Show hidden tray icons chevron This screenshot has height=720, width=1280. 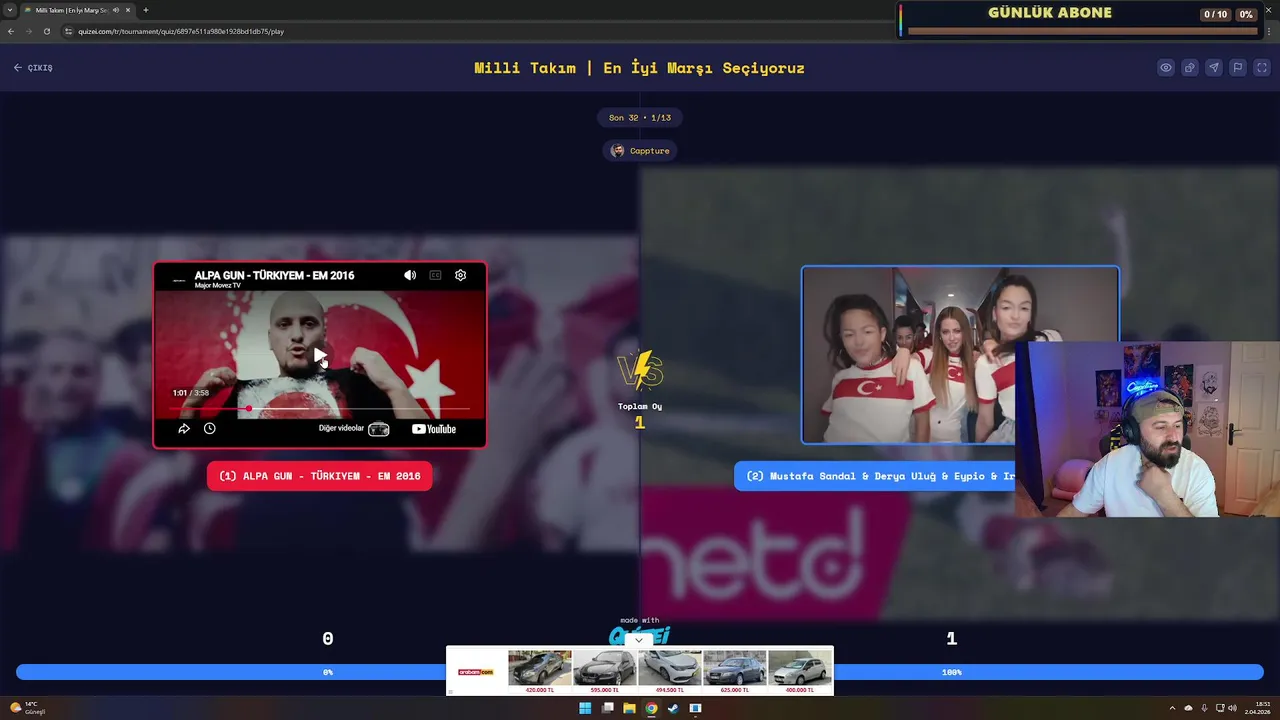pyautogui.click(x=1173, y=708)
